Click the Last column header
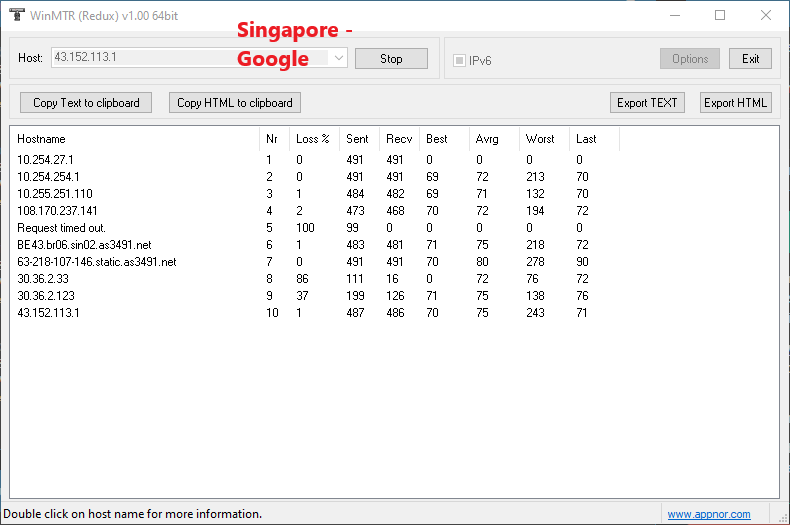Screen dimensions: 790x525 pyautogui.click(x=594, y=139)
